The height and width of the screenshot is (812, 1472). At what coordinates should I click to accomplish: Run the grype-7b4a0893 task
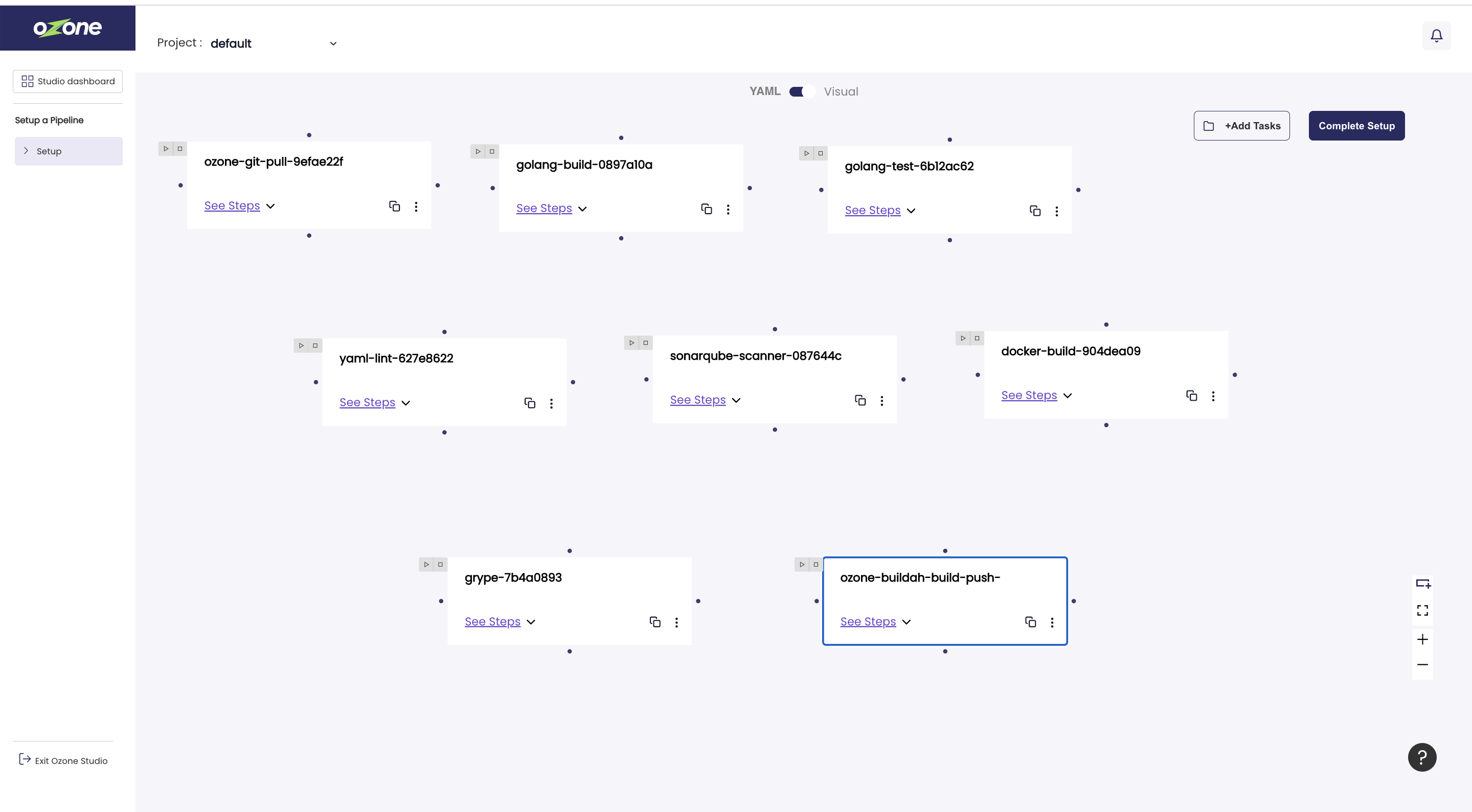click(x=426, y=564)
